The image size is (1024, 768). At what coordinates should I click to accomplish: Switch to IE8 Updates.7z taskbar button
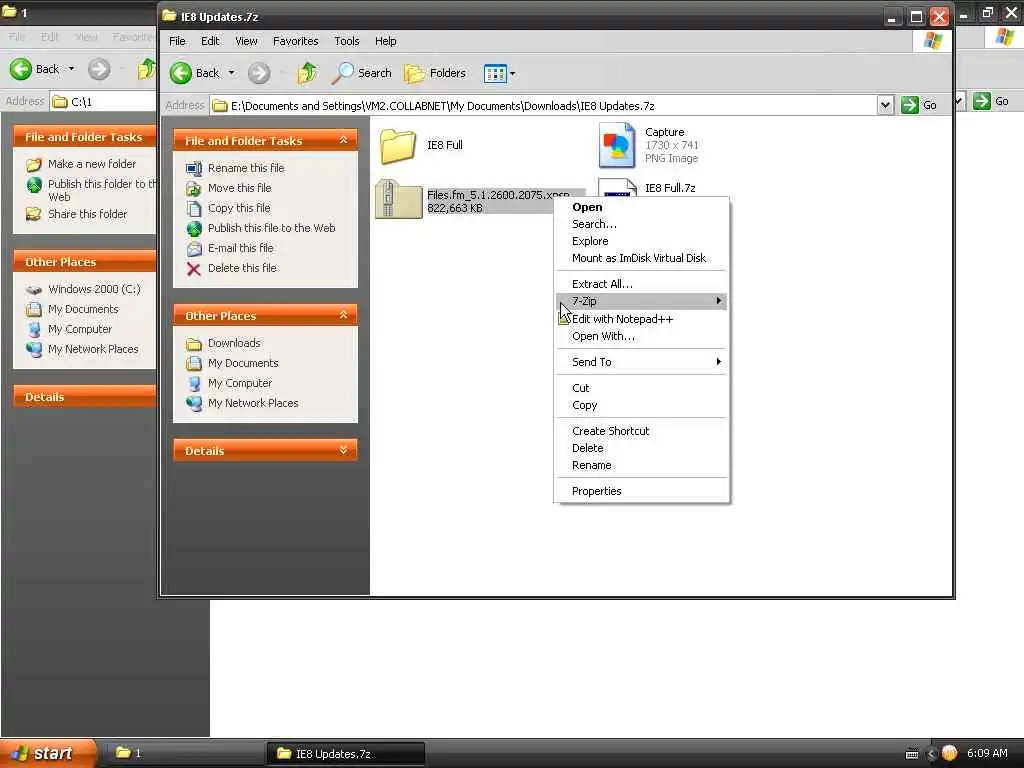345,754
